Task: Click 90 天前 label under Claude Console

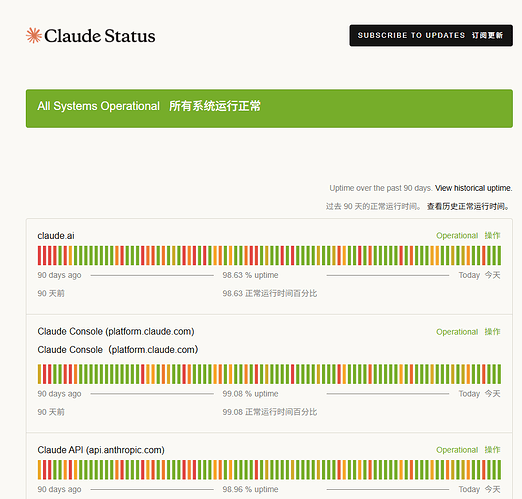Action: [x=51, y=412]
